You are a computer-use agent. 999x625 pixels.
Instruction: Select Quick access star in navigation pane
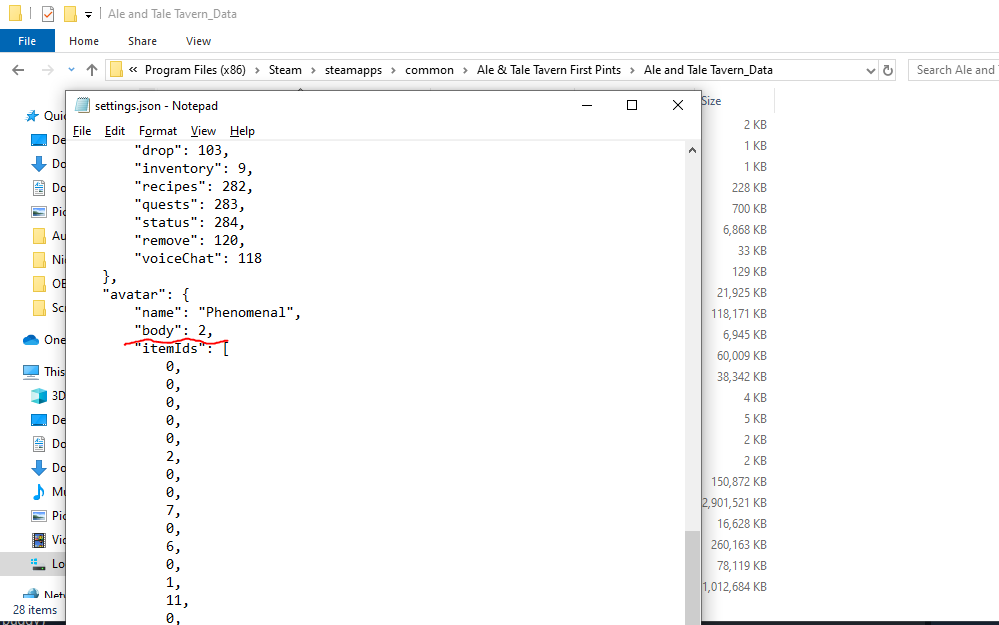point(31,116)
